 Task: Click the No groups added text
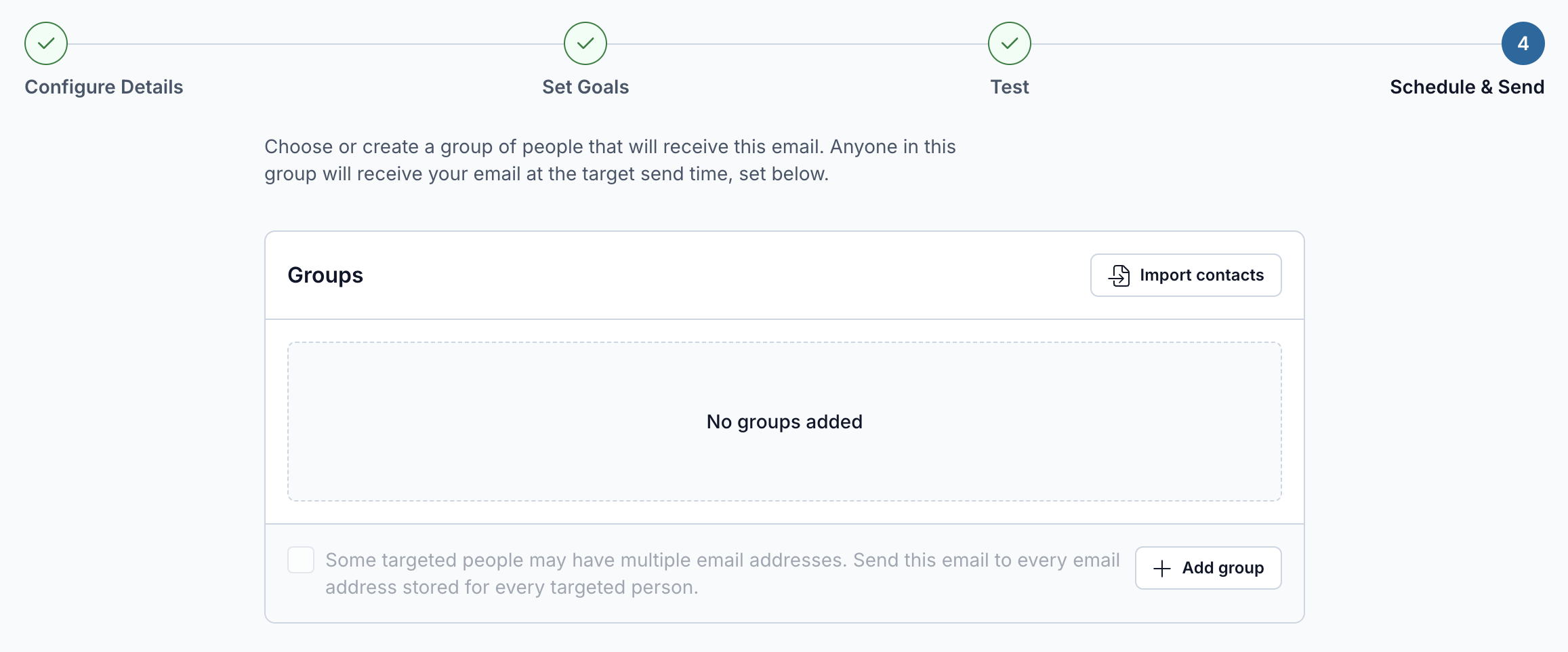pyautogui.click(x=785, y=422)
